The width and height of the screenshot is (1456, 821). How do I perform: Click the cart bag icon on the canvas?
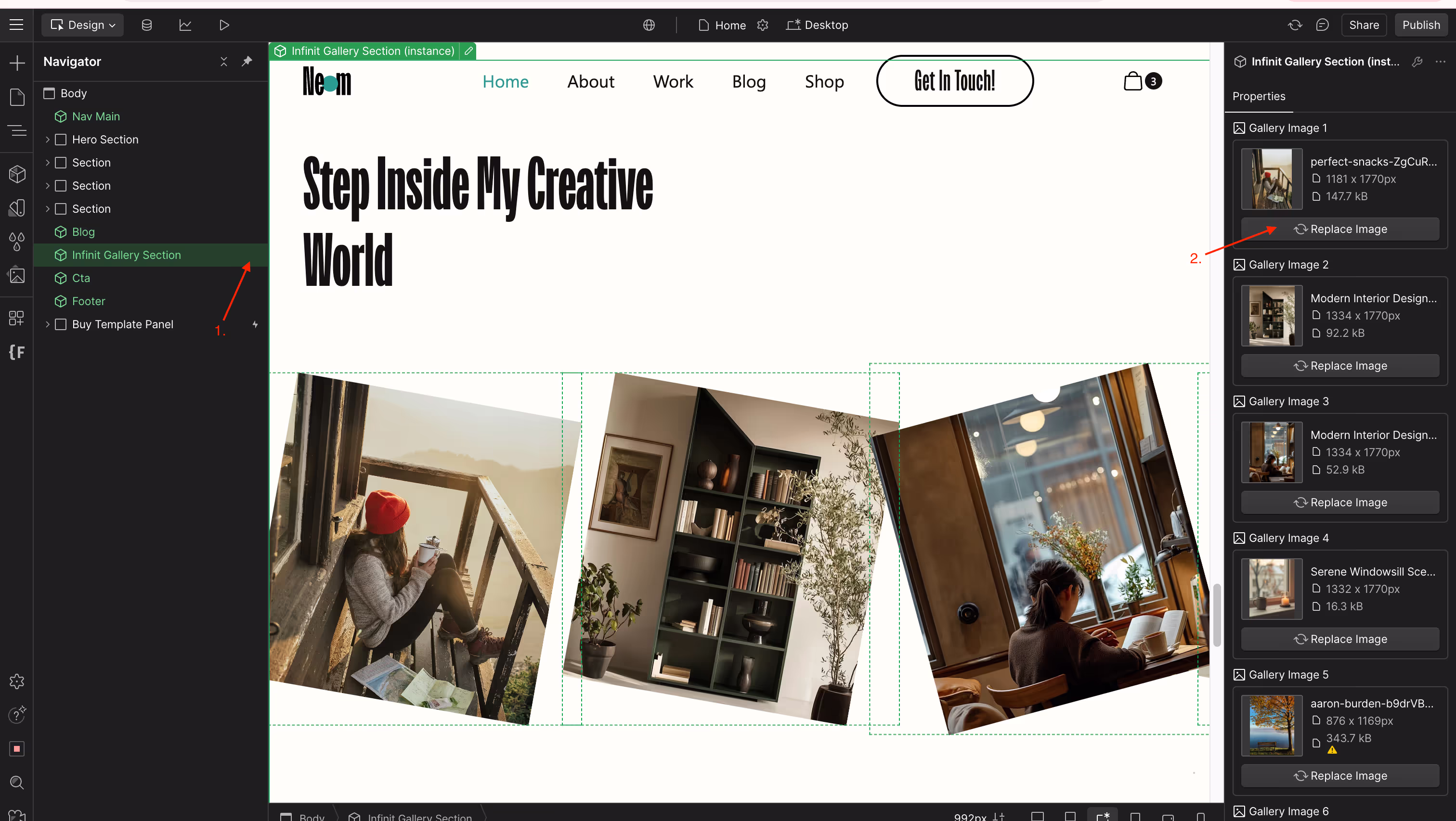[1133, 81]
